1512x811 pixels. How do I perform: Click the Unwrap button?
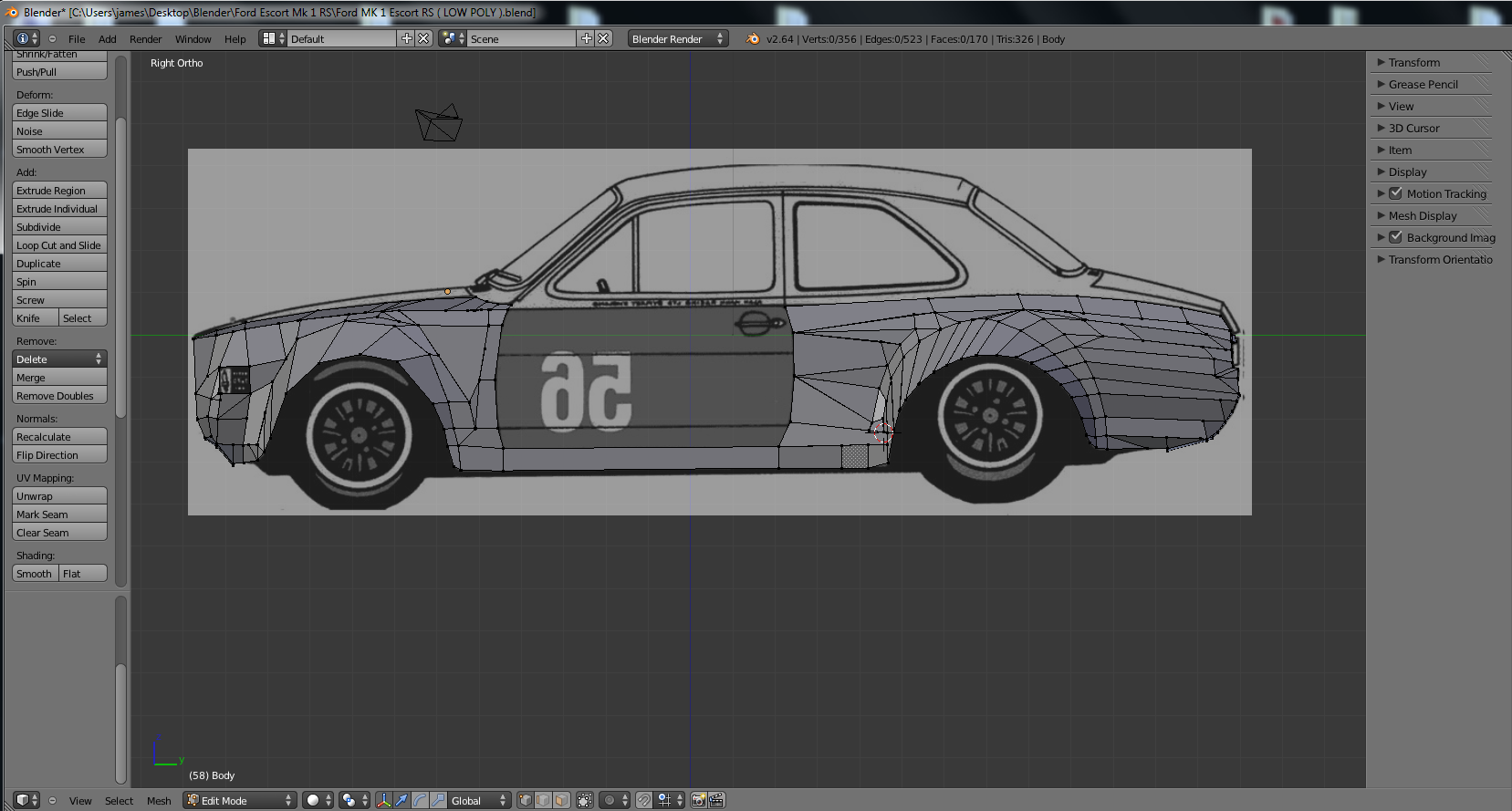[59, 495]
